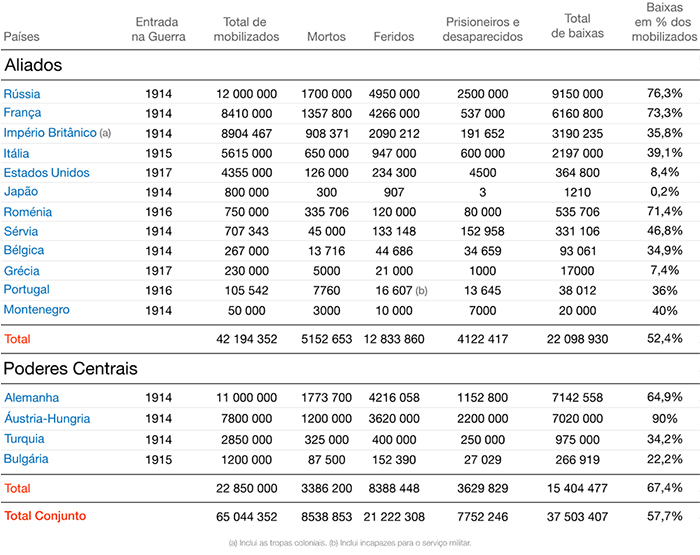The height and width of the screenshot is (555, 700).
Task: Open the Roménia link
Action: point(28,212)
